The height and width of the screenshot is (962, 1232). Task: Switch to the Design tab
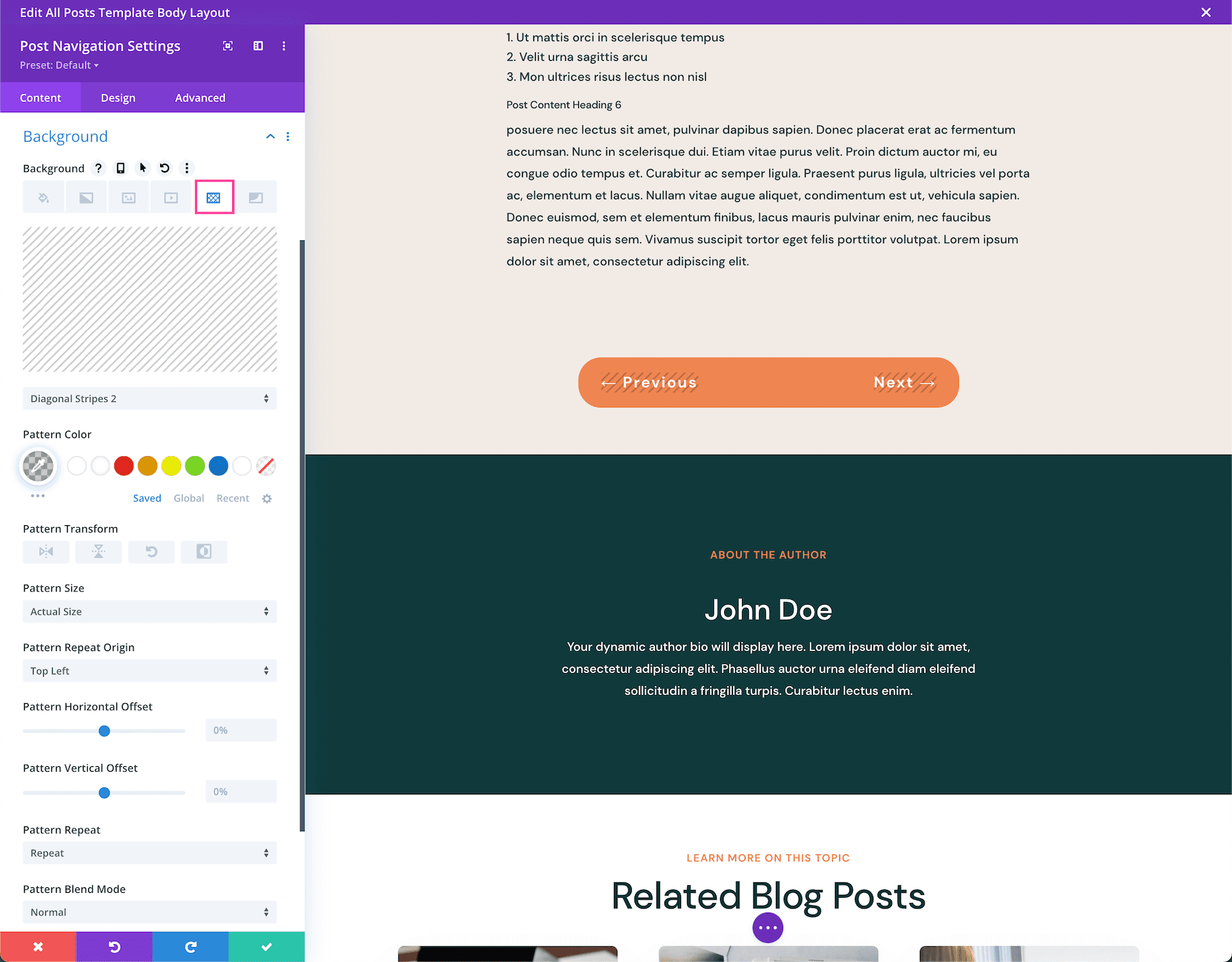(117, 97)
